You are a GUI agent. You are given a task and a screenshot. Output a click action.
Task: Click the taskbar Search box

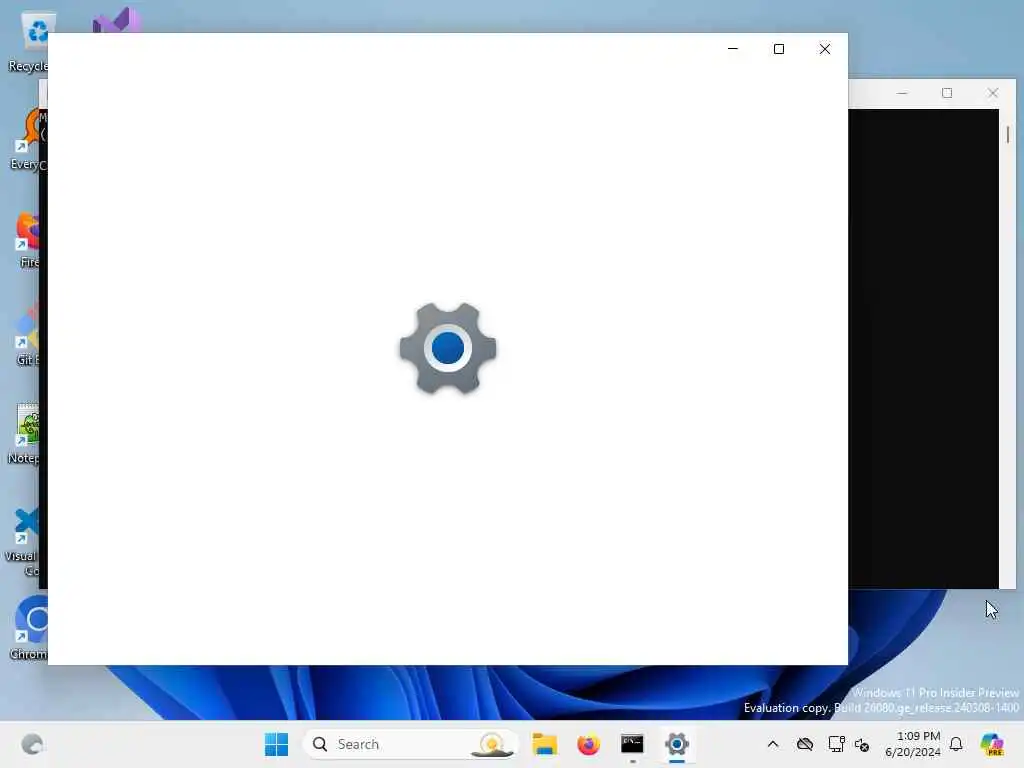410,744
